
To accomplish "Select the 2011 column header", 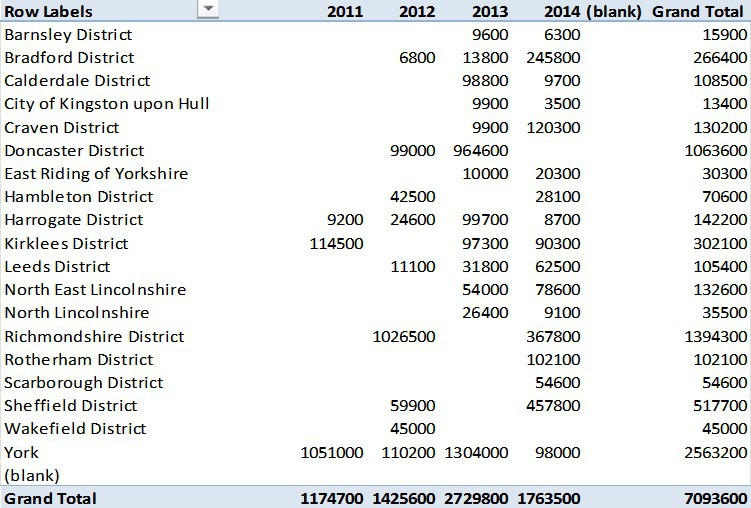I will tap(344, 11).
